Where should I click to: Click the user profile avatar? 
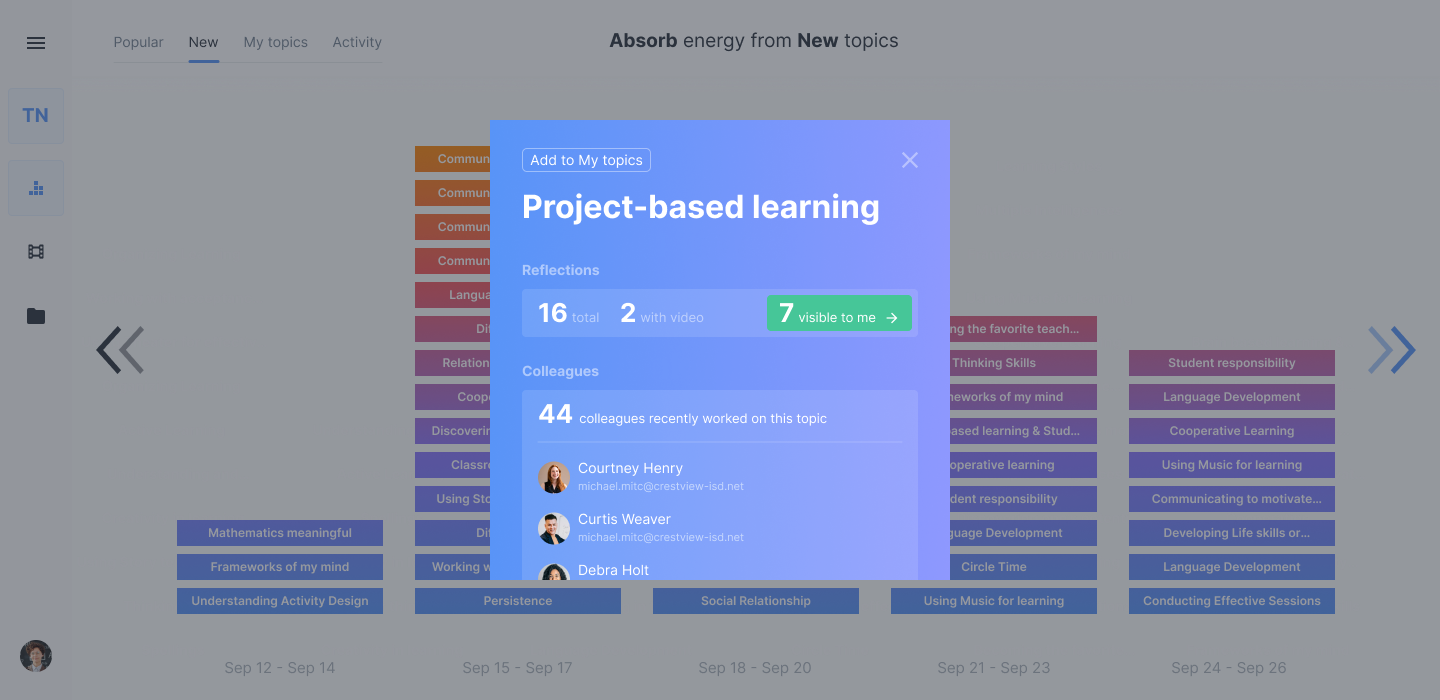[36, 656]
